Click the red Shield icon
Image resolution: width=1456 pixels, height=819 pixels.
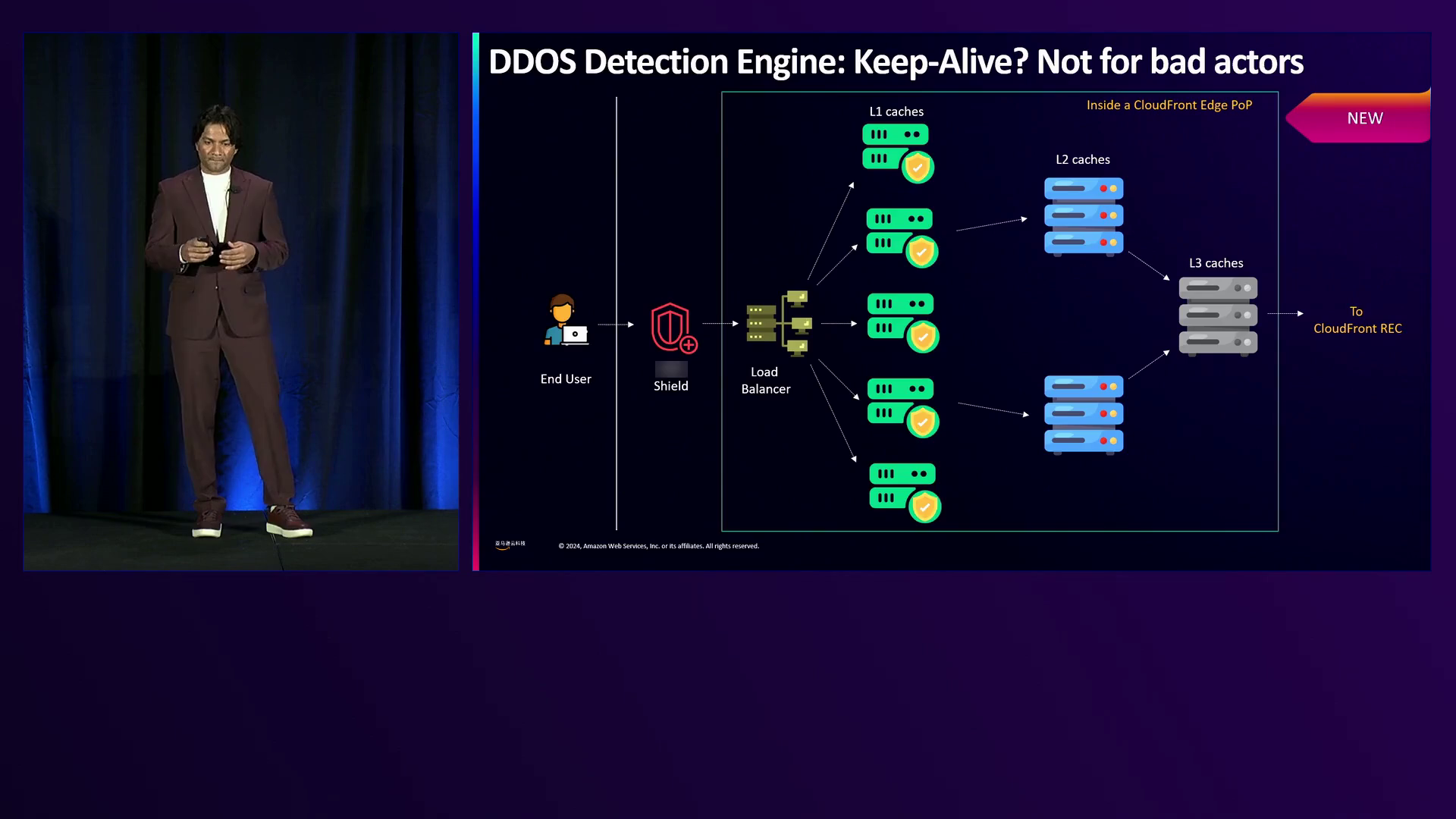[673, 328]
